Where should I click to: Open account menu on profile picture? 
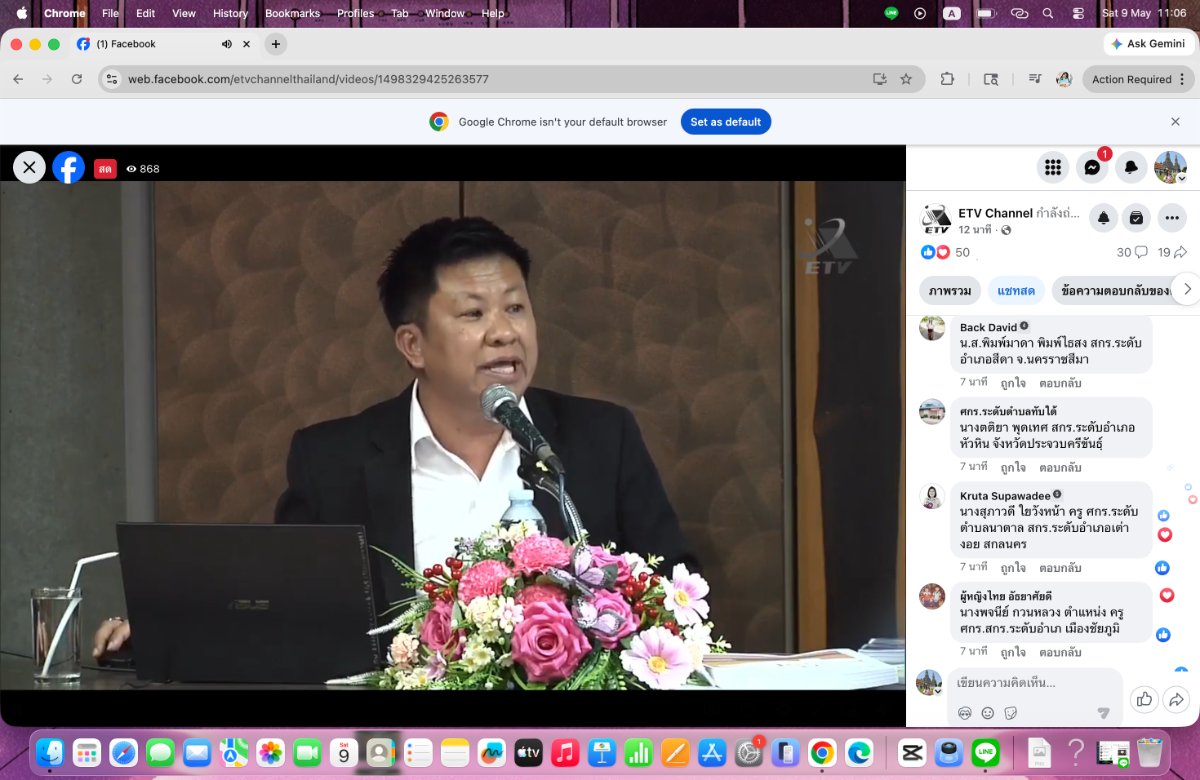(x=1170, y=168)
